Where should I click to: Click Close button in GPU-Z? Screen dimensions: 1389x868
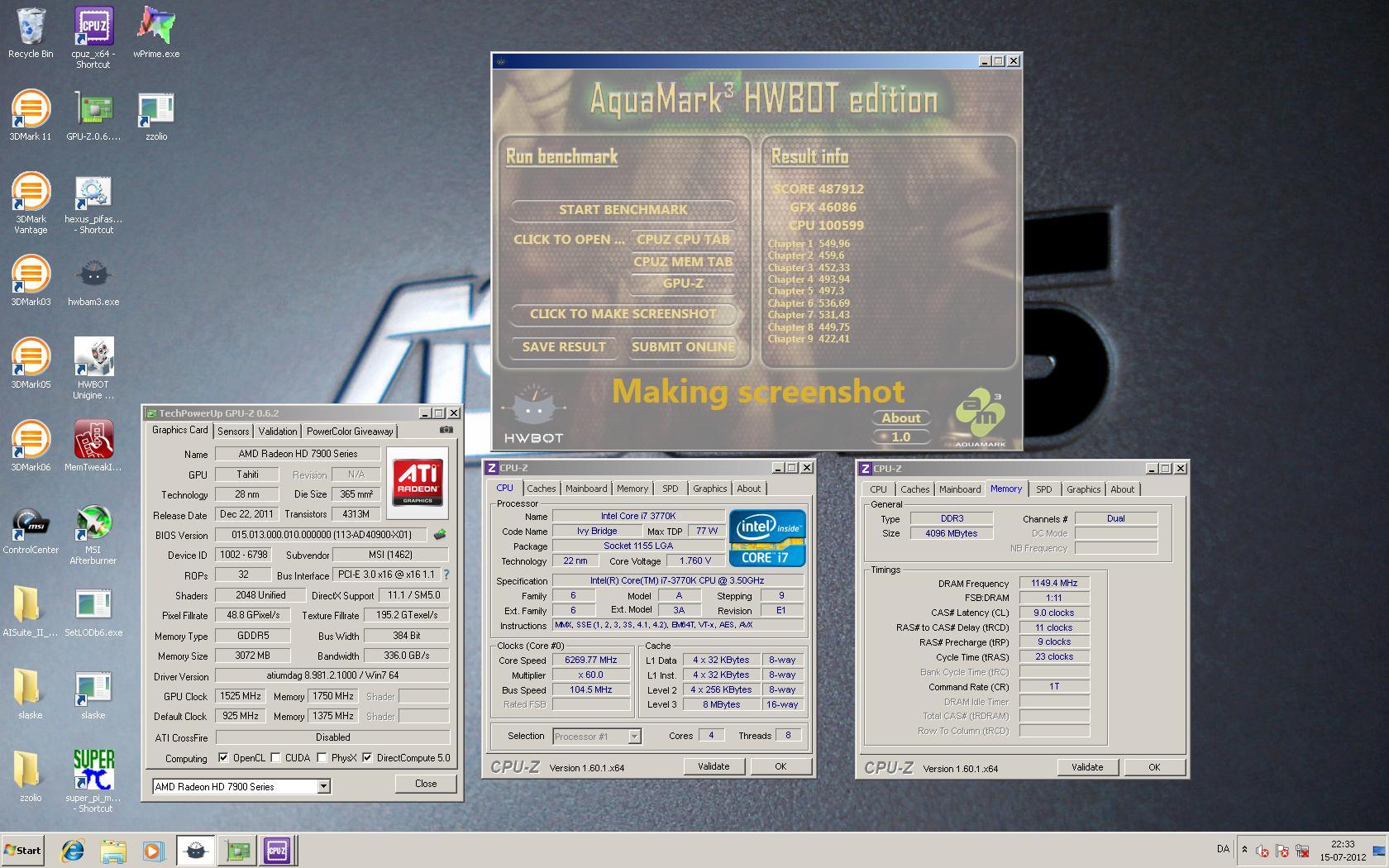click(x=426, y=784)
